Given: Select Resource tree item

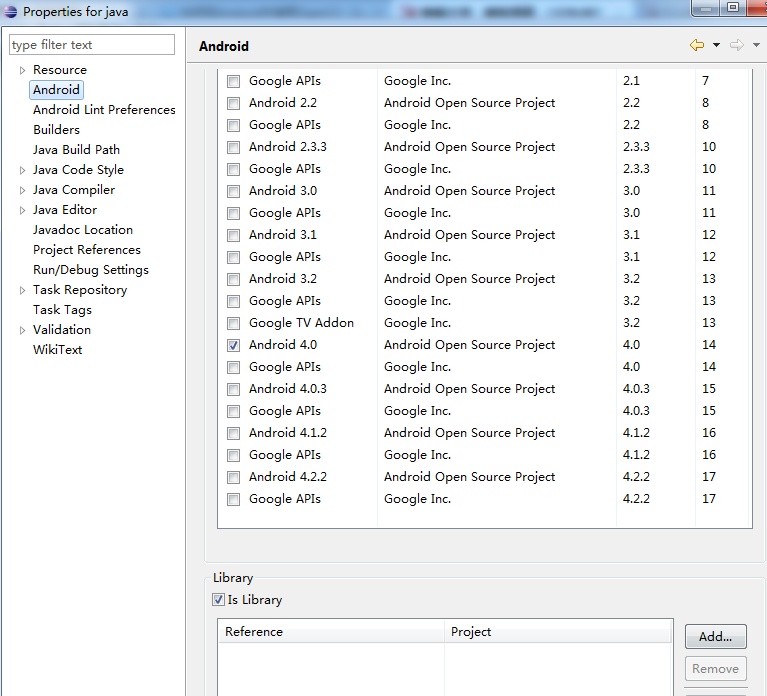Looking at the screenshot, I should pos(60,69).
